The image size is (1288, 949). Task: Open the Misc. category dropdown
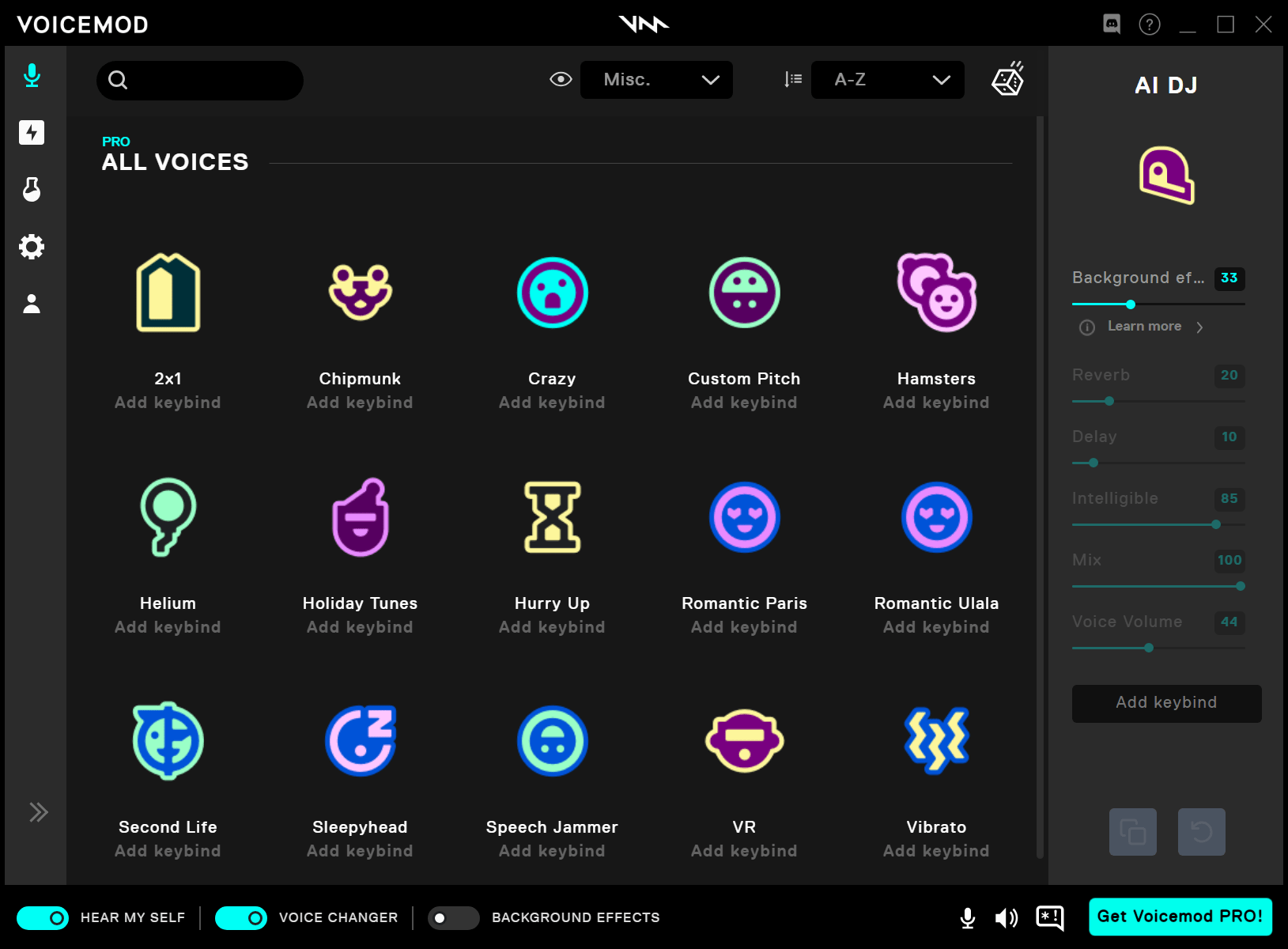pos(656,79)
